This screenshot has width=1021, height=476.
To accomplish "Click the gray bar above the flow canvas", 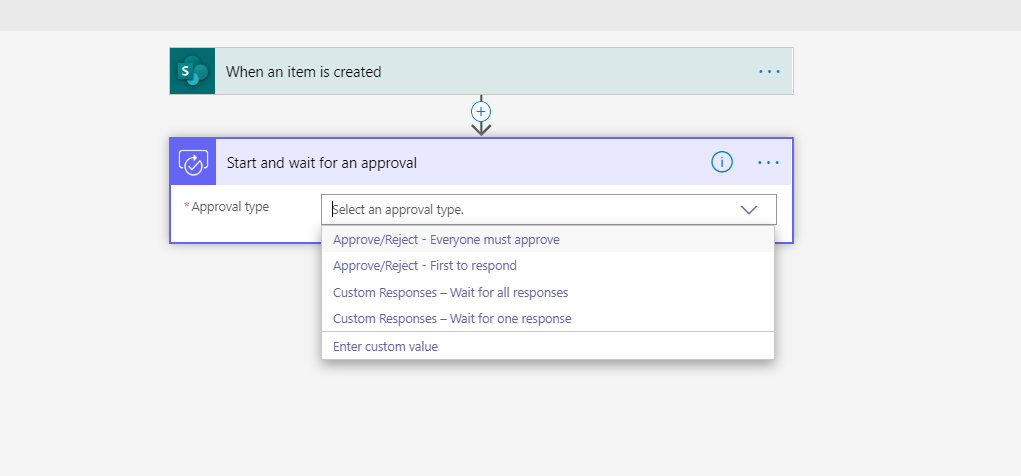I will coord(510,15).
